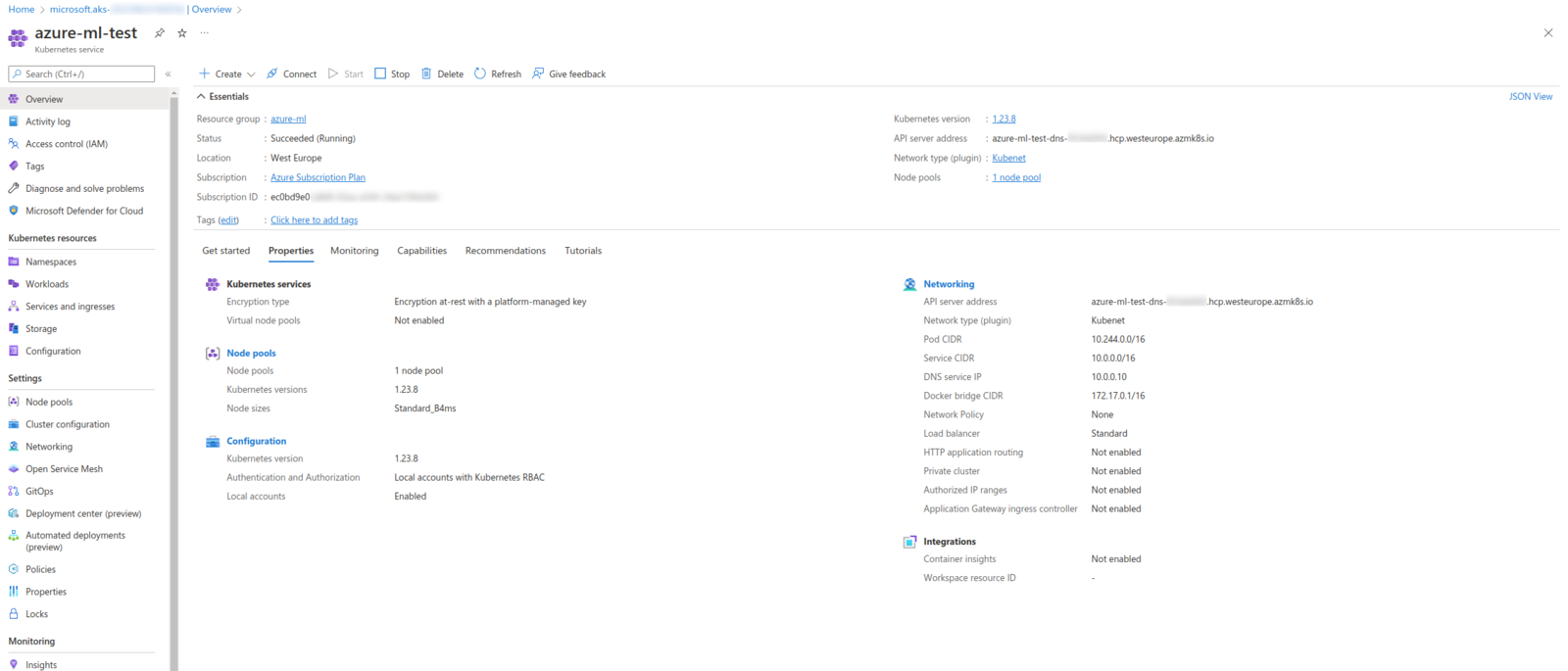This screenshot has width=1568, height=671.
Task: Click the Microsoft Defender for Cloud shield icon
Action: tap(14, 211)
